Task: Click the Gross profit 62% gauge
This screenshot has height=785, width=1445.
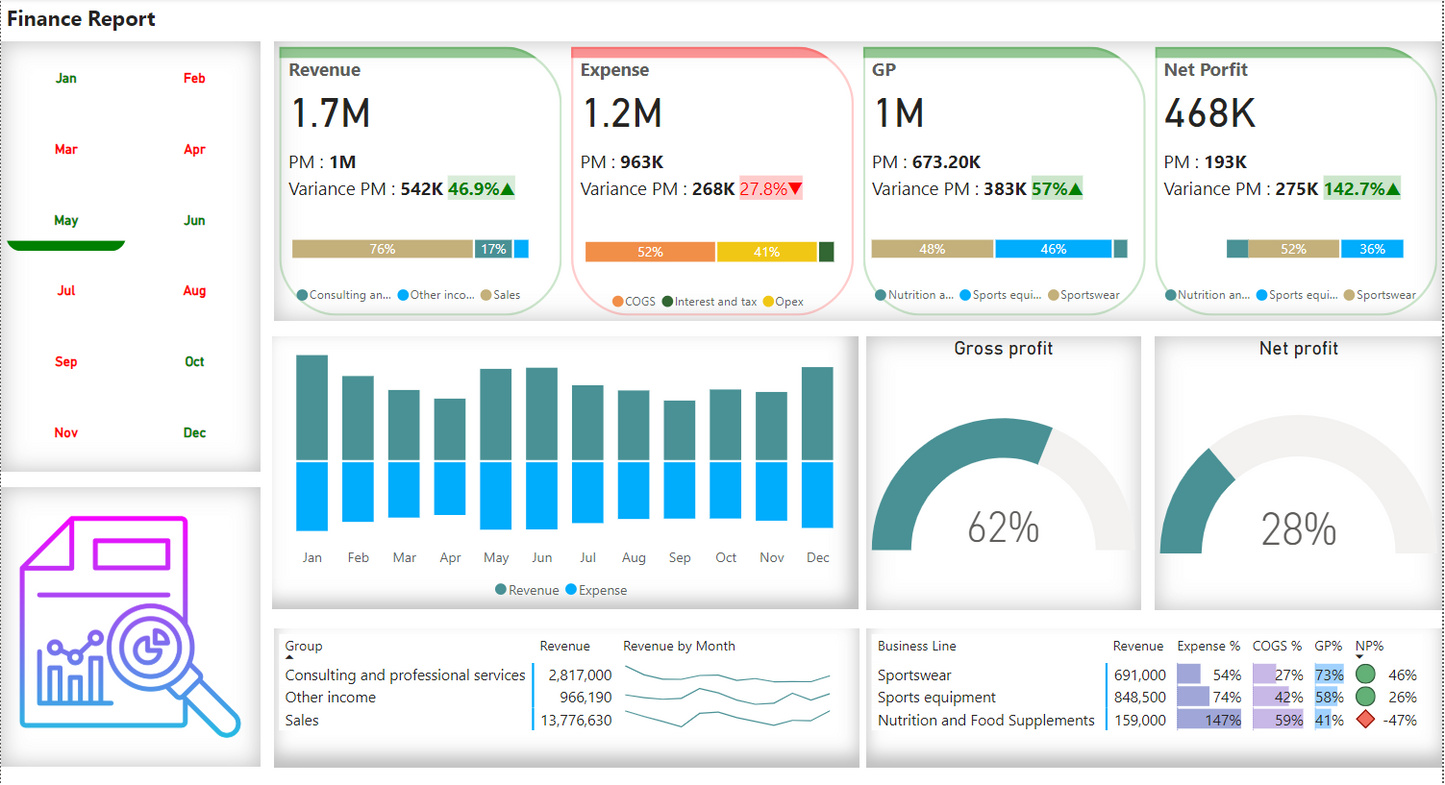Action: pos(1003,490)
